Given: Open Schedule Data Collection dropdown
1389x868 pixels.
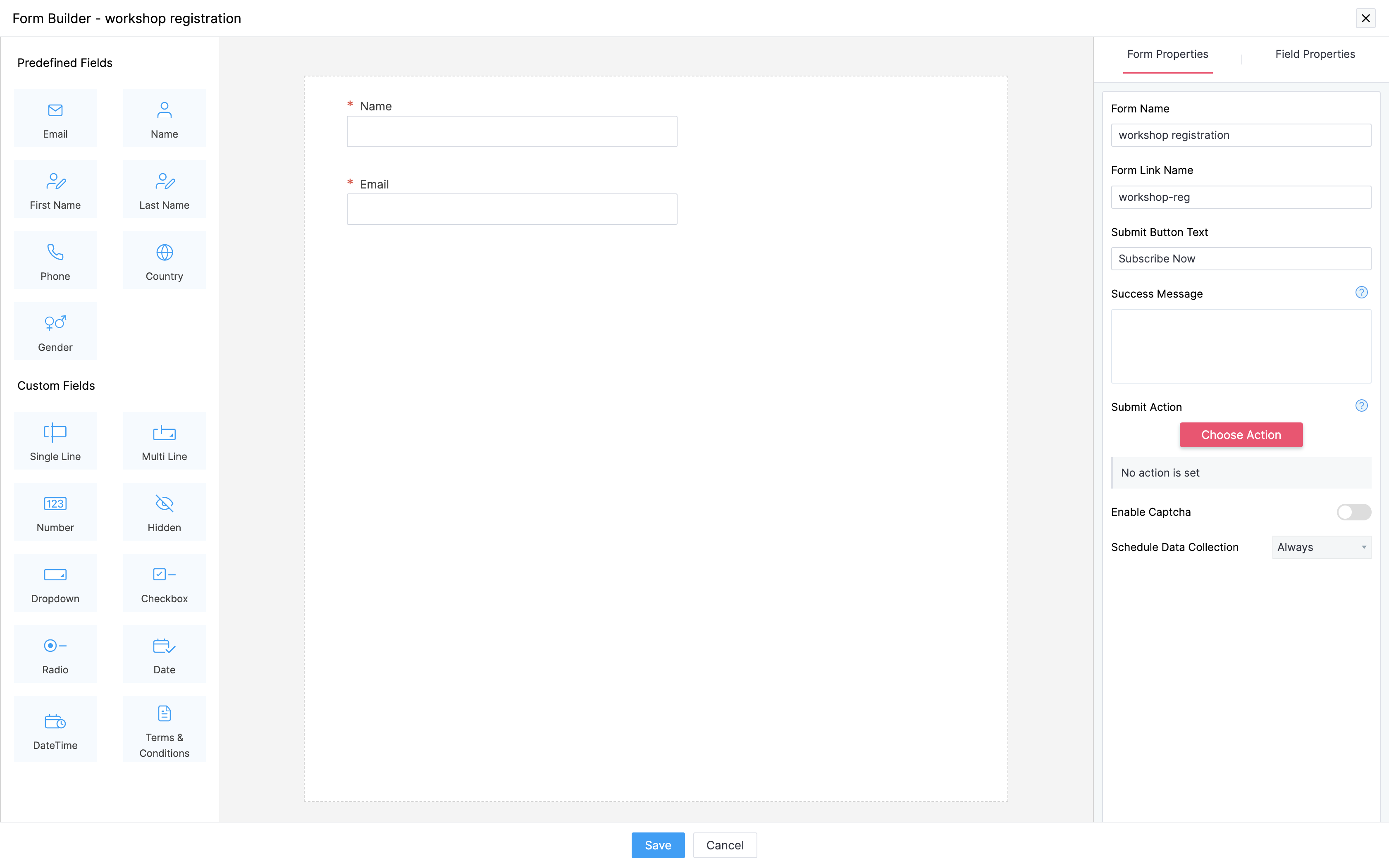Looking at the screenshot, I should [1321, 547].
